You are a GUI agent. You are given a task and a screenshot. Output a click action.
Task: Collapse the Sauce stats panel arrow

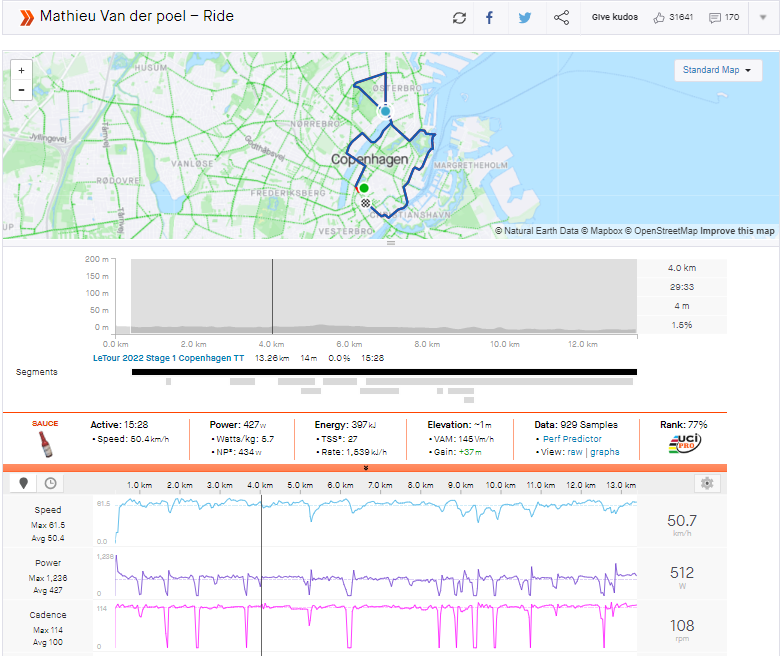(x=365, y=468)
